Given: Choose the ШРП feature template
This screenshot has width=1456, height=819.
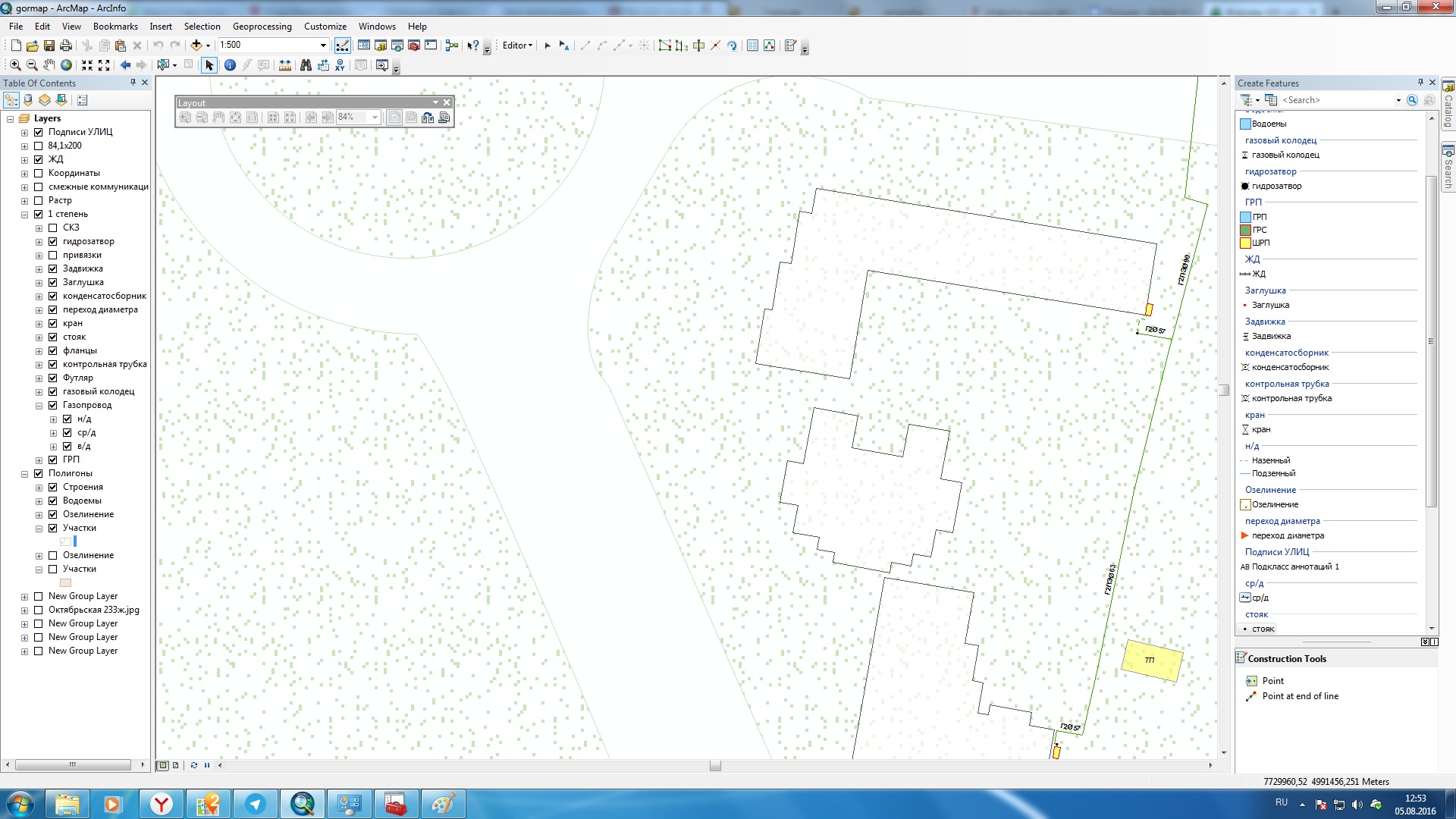Looking at the screenshot, I should tap(1260, 243).
